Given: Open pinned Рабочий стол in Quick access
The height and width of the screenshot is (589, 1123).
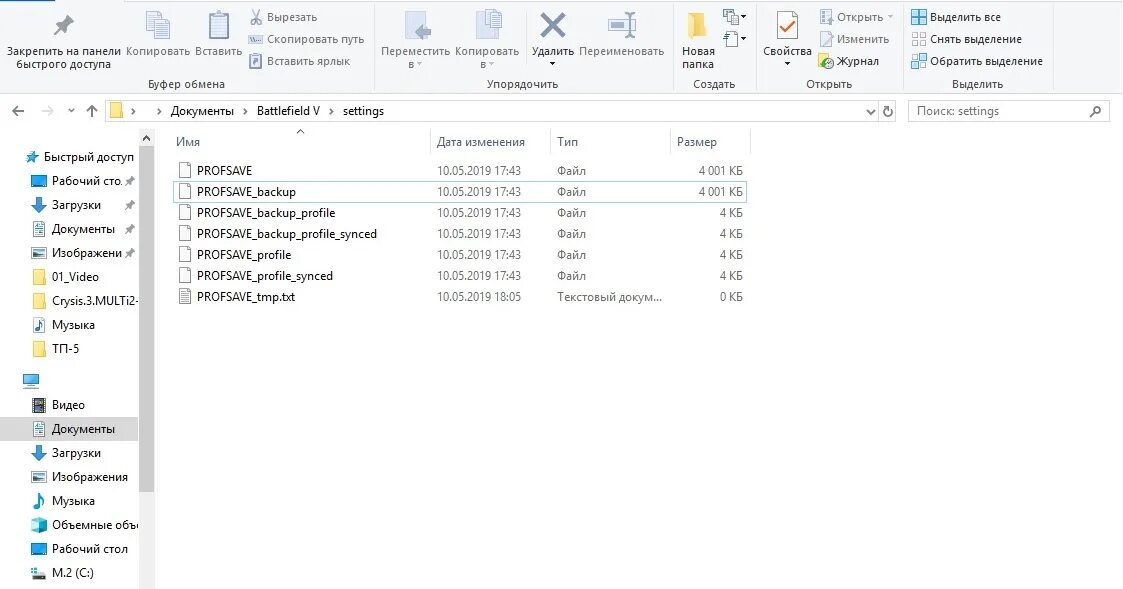Looking at the screenshot, I should click(83, 181).
